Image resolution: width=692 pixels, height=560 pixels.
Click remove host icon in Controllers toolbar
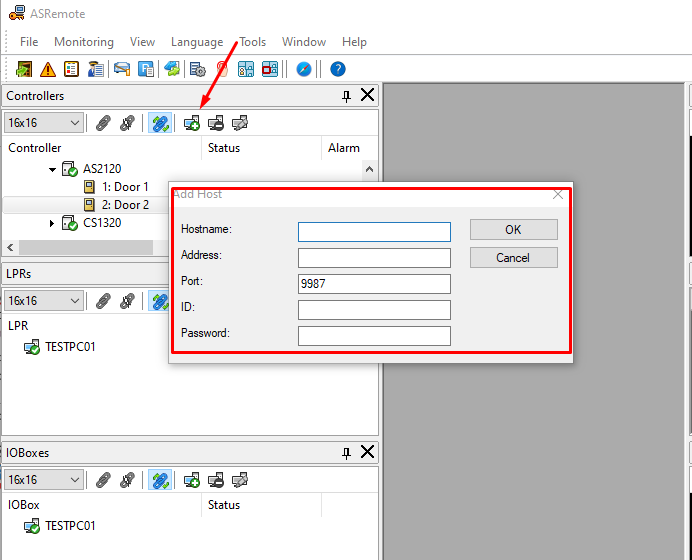[x=216, y=123]
